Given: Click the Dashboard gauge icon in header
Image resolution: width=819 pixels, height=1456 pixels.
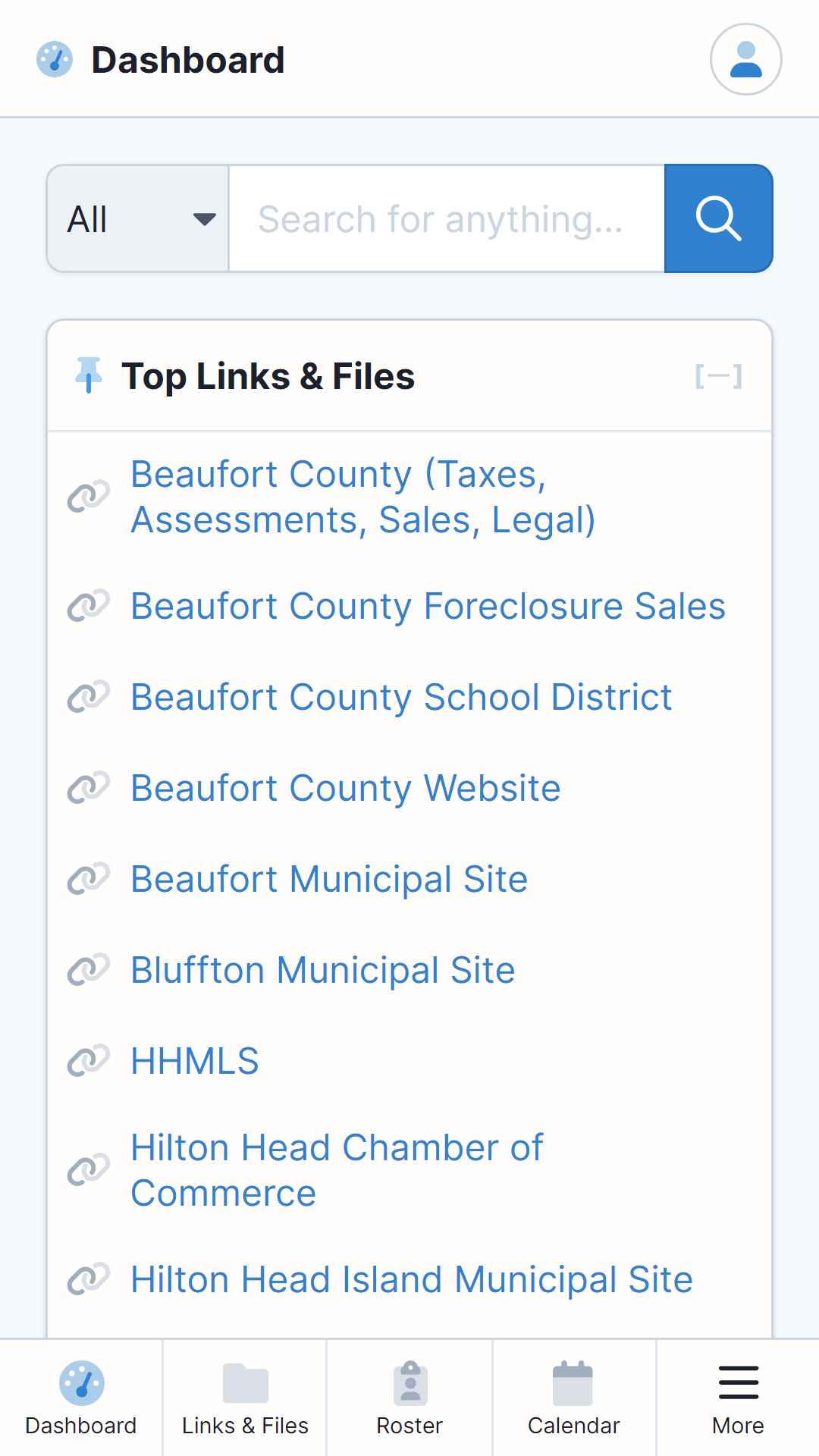Looking at the screenshot, I should click(55, 59).
